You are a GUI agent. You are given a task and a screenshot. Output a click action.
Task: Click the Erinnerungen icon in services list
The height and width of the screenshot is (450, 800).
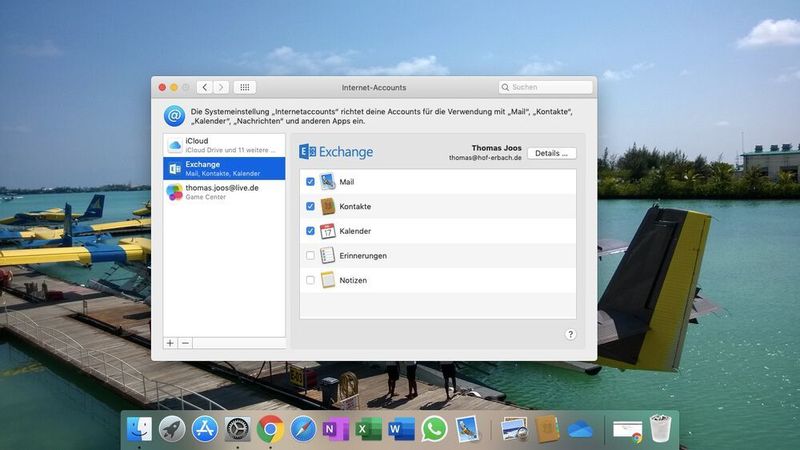point(328,255)
